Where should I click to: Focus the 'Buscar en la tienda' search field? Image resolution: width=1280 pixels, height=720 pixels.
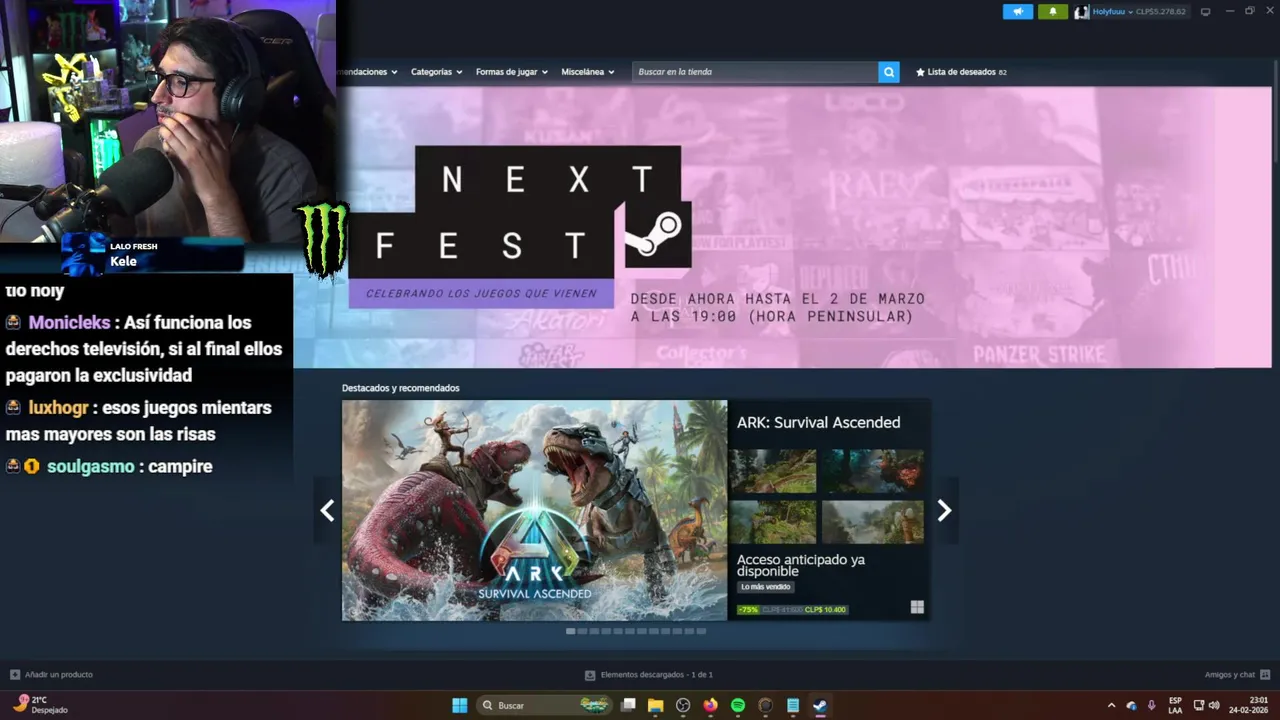(x=755, y=72)
